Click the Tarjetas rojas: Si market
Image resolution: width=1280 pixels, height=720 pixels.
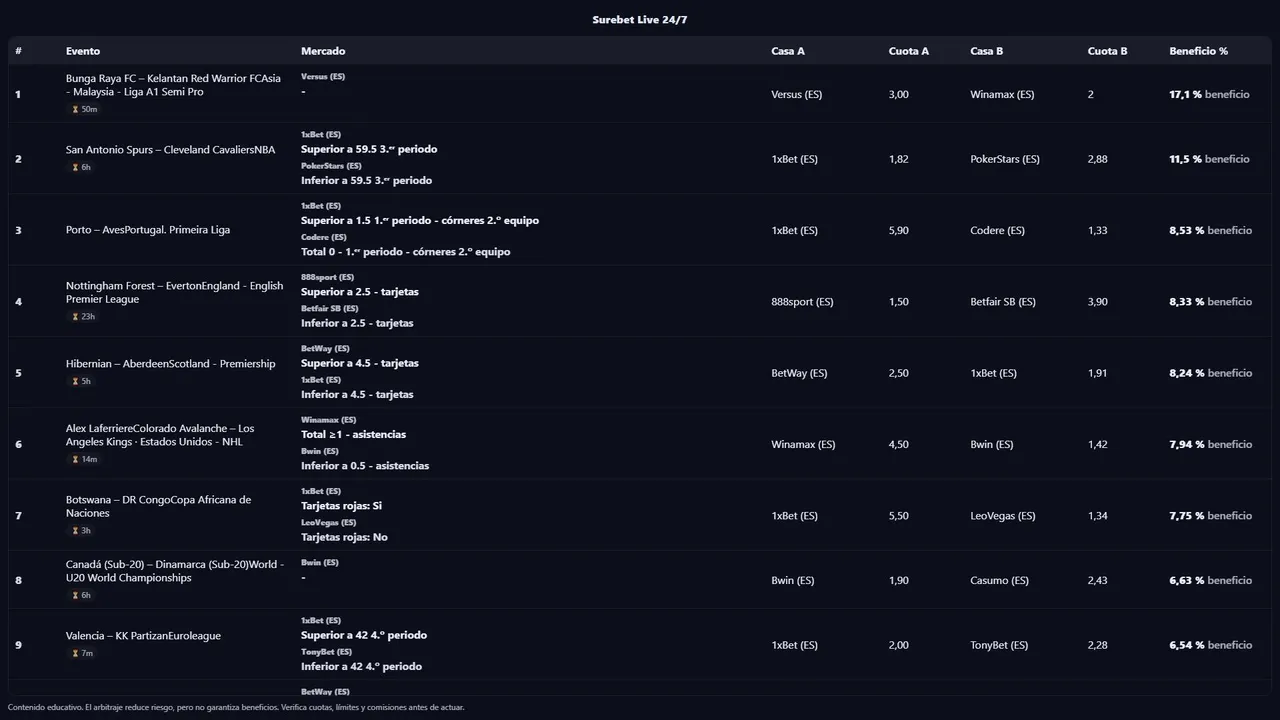click(x=341, y=506)
